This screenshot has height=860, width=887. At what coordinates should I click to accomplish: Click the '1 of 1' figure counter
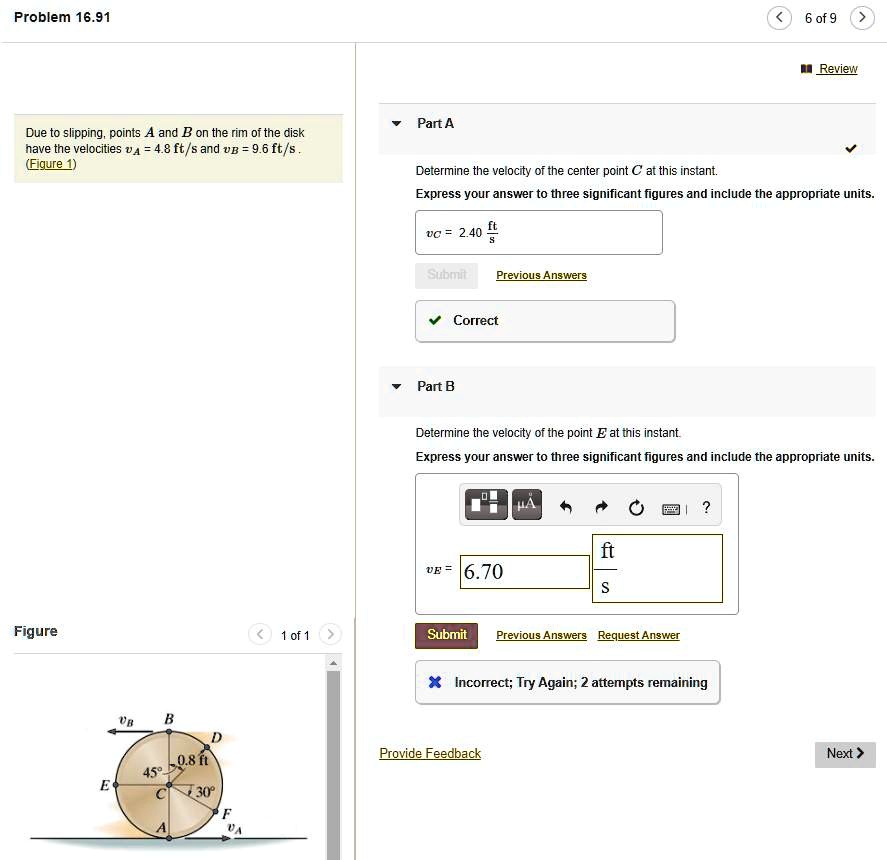pyautogui.click(x=295, y=635)
